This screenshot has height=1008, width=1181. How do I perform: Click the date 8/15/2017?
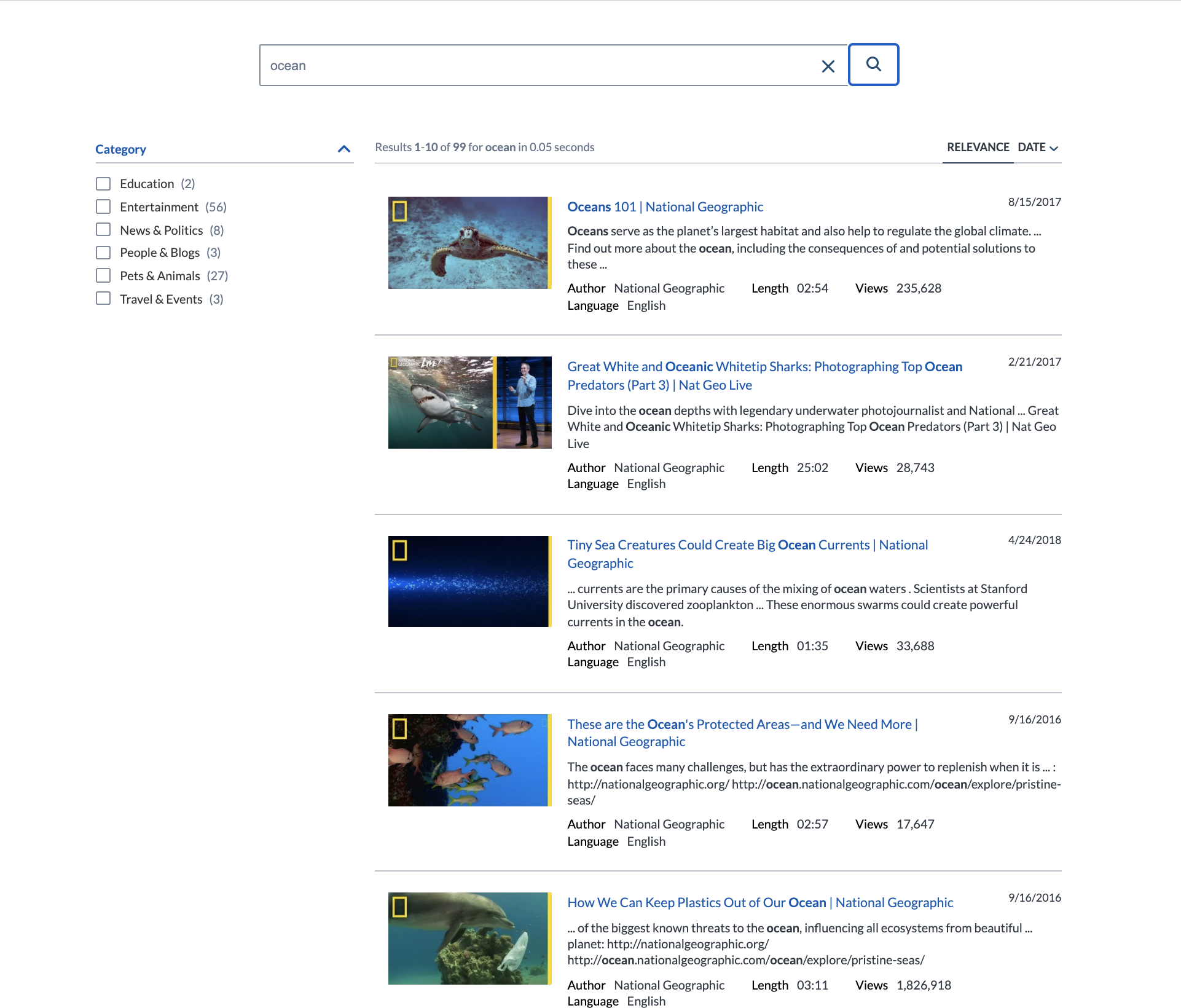coord(1035,202)
